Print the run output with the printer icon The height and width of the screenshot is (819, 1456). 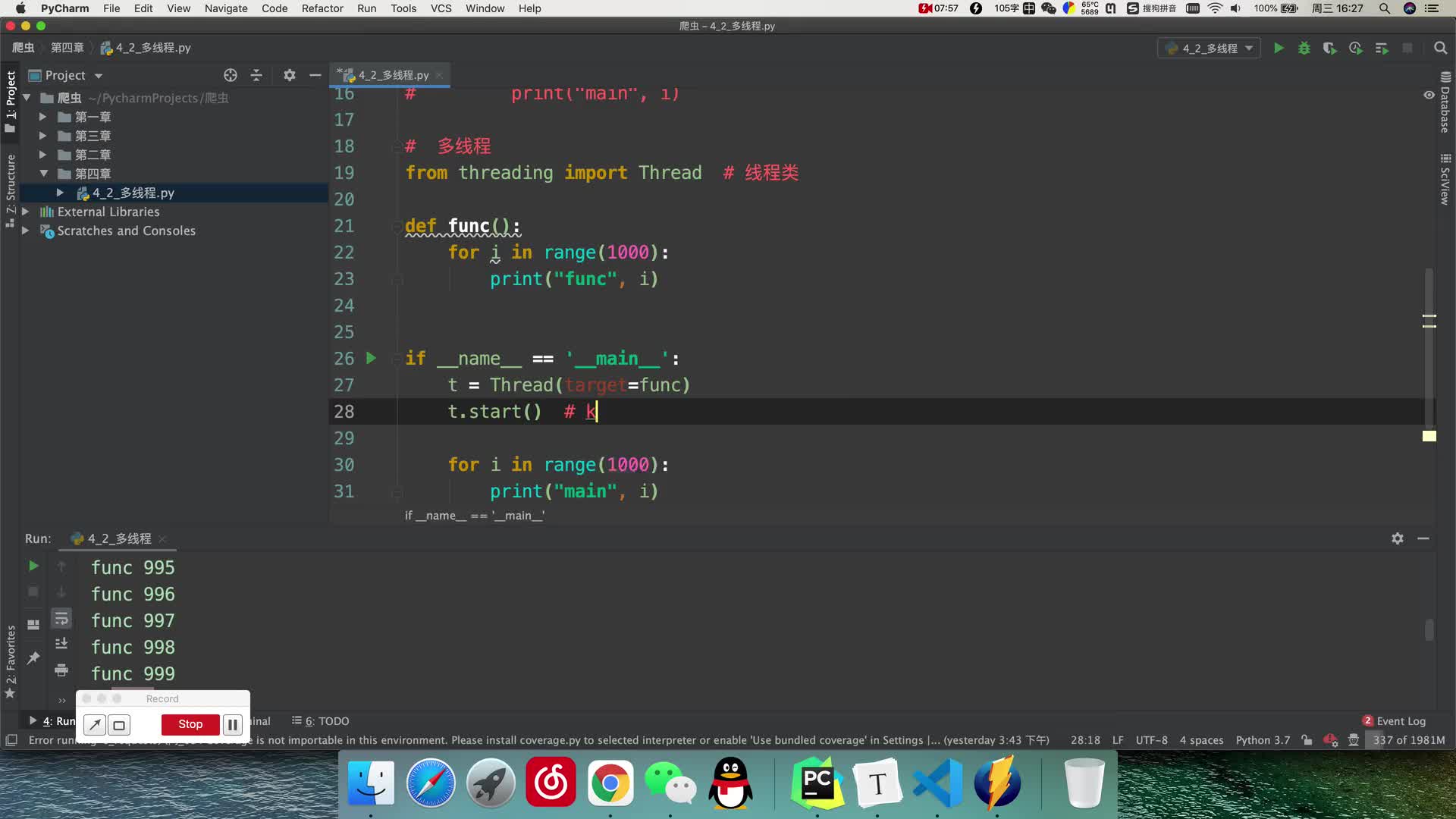point(61,670)
